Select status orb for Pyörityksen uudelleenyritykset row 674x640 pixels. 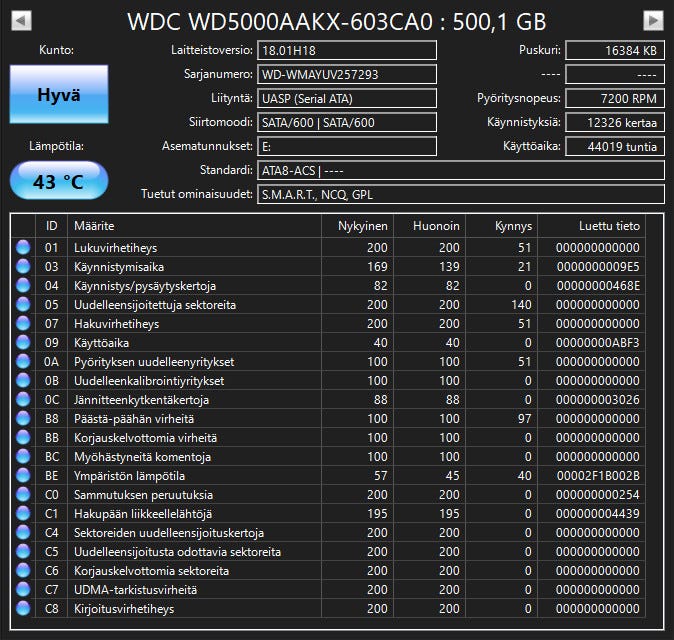point(23,361)
